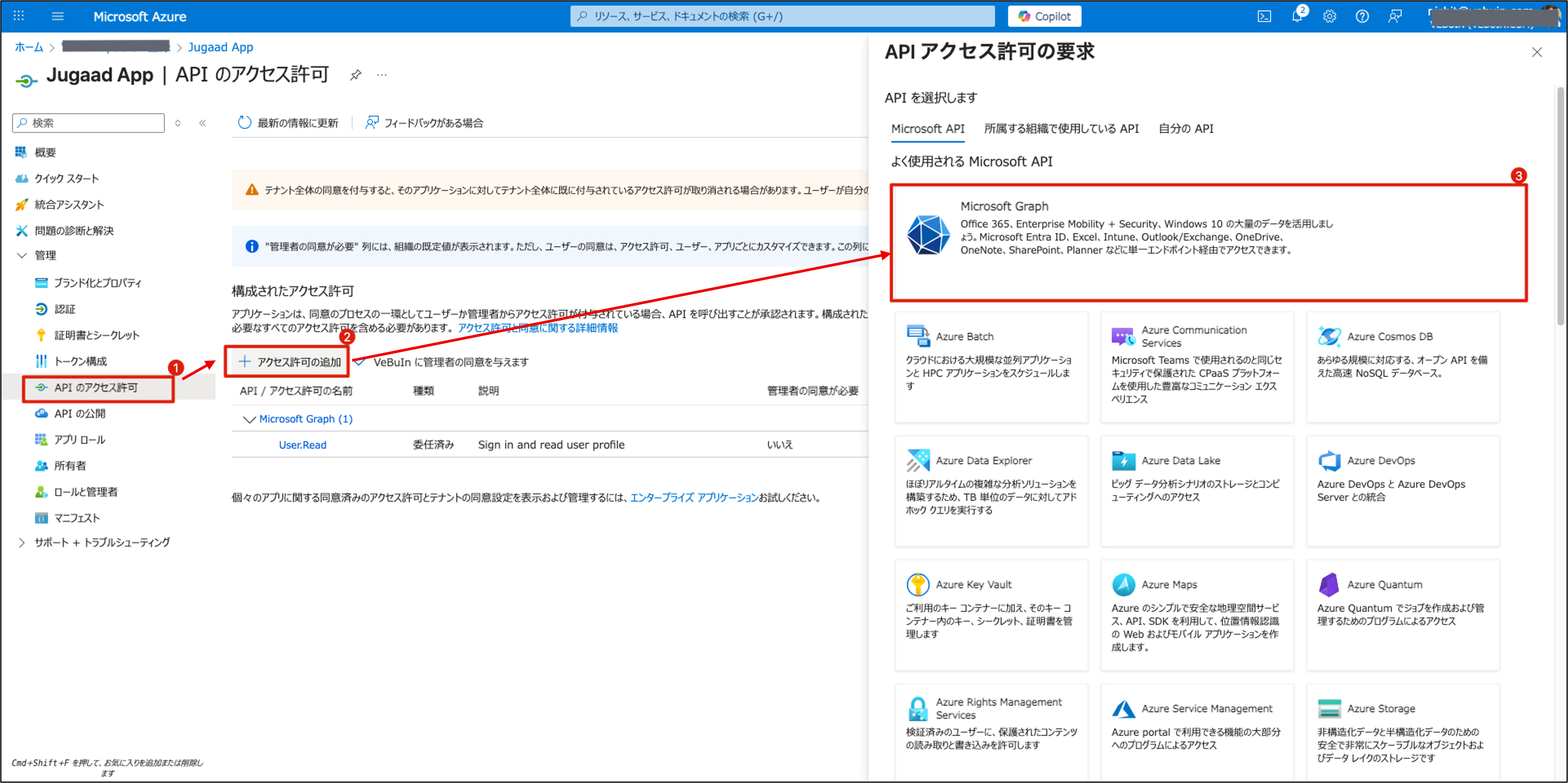The width and height of the screenshot is (1568, 783).
Task: Select the Azure Maps card
Action: pyautogui.click(x=1197, y=615)
